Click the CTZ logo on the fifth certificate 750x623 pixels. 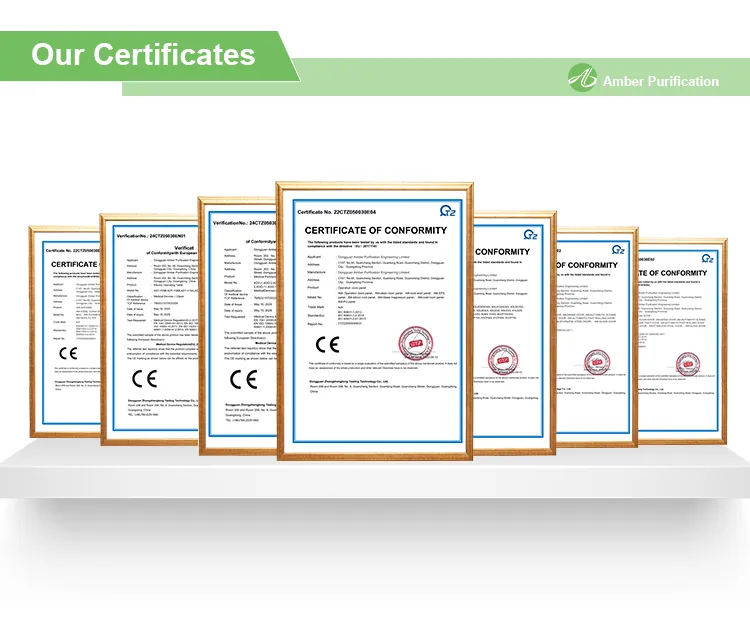(x=530, y=235)
